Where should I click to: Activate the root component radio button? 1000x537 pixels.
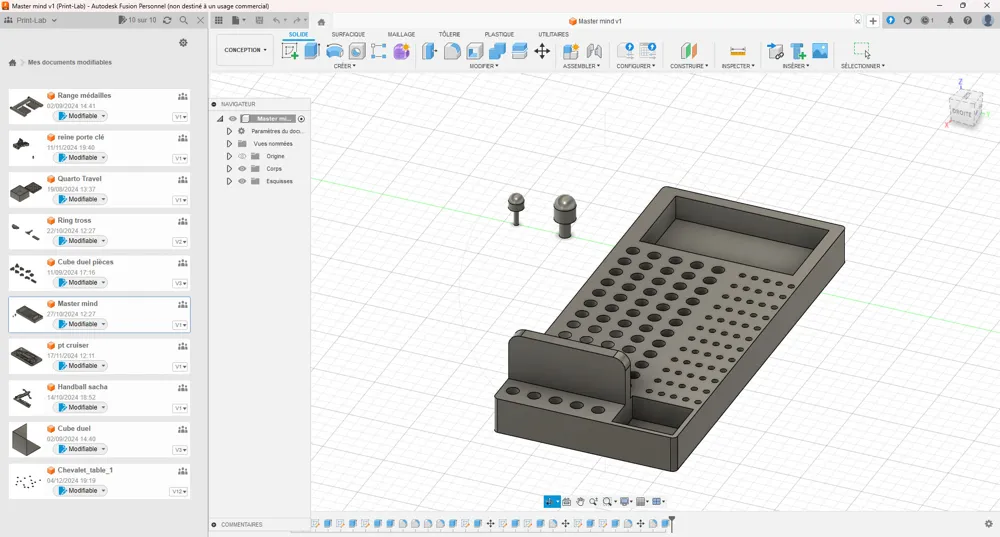[x=301, y=119]
